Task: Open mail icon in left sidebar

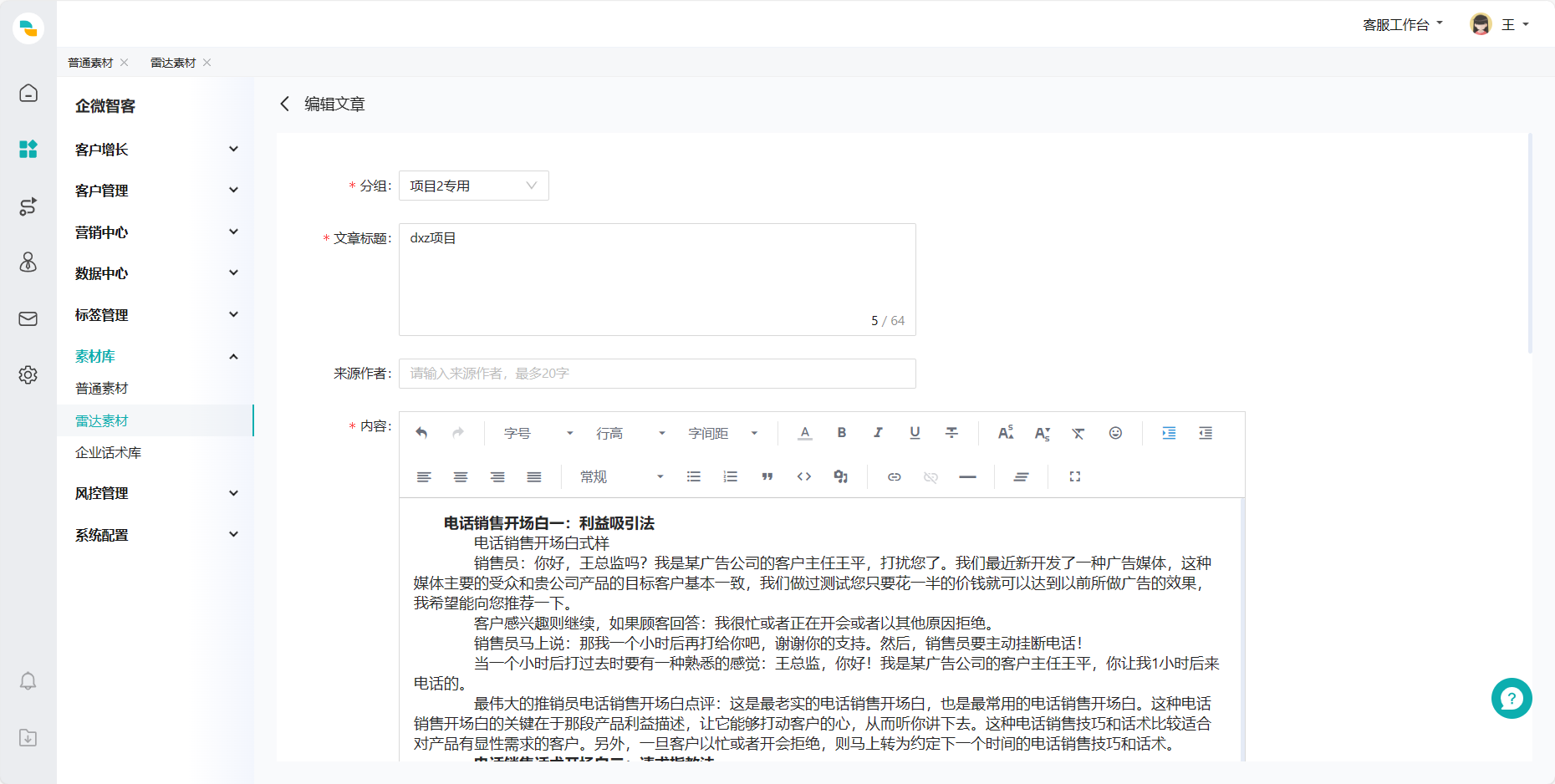Action: (x=28, y=318)
